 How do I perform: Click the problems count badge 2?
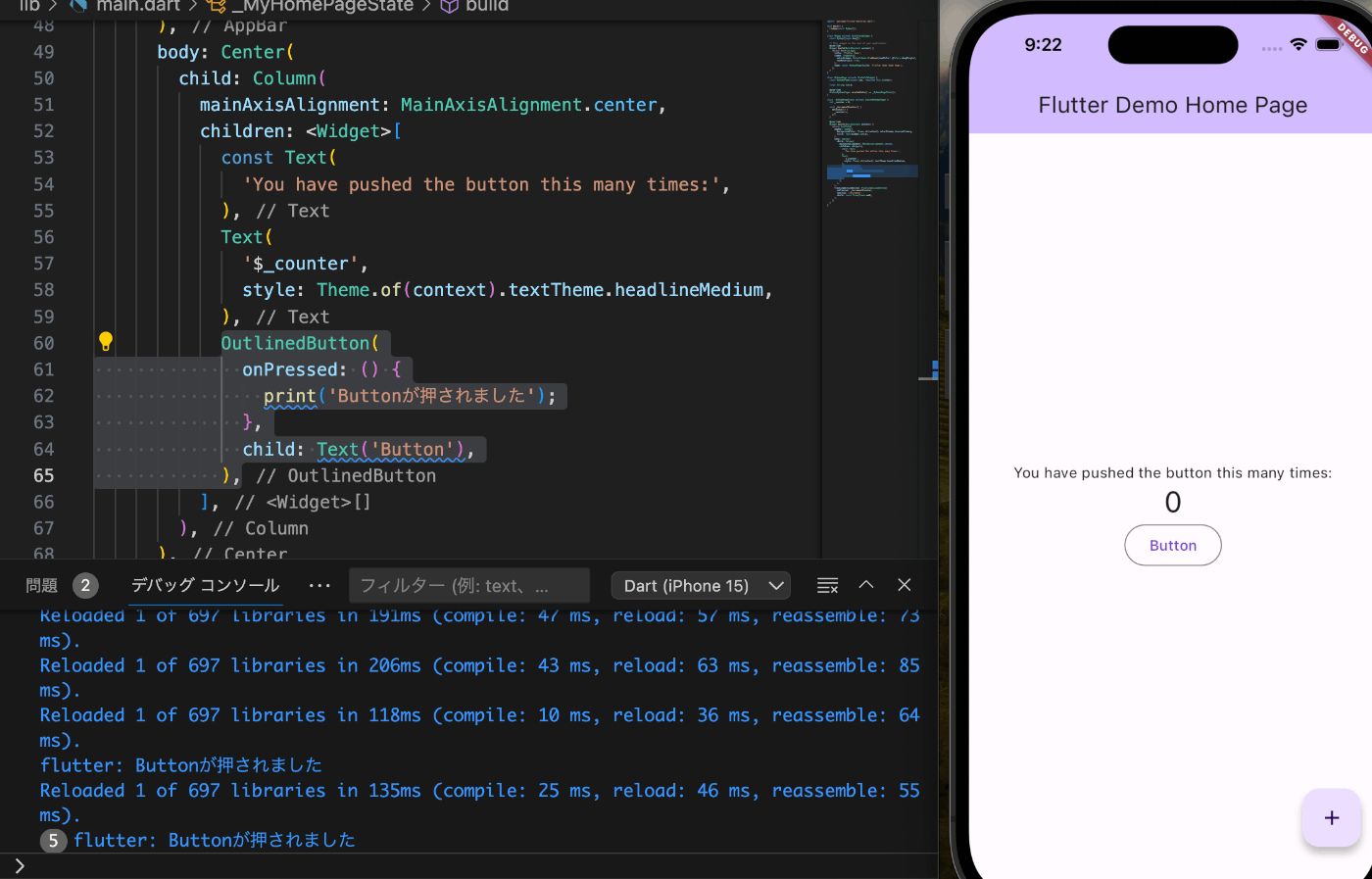[x=85, y=586]
